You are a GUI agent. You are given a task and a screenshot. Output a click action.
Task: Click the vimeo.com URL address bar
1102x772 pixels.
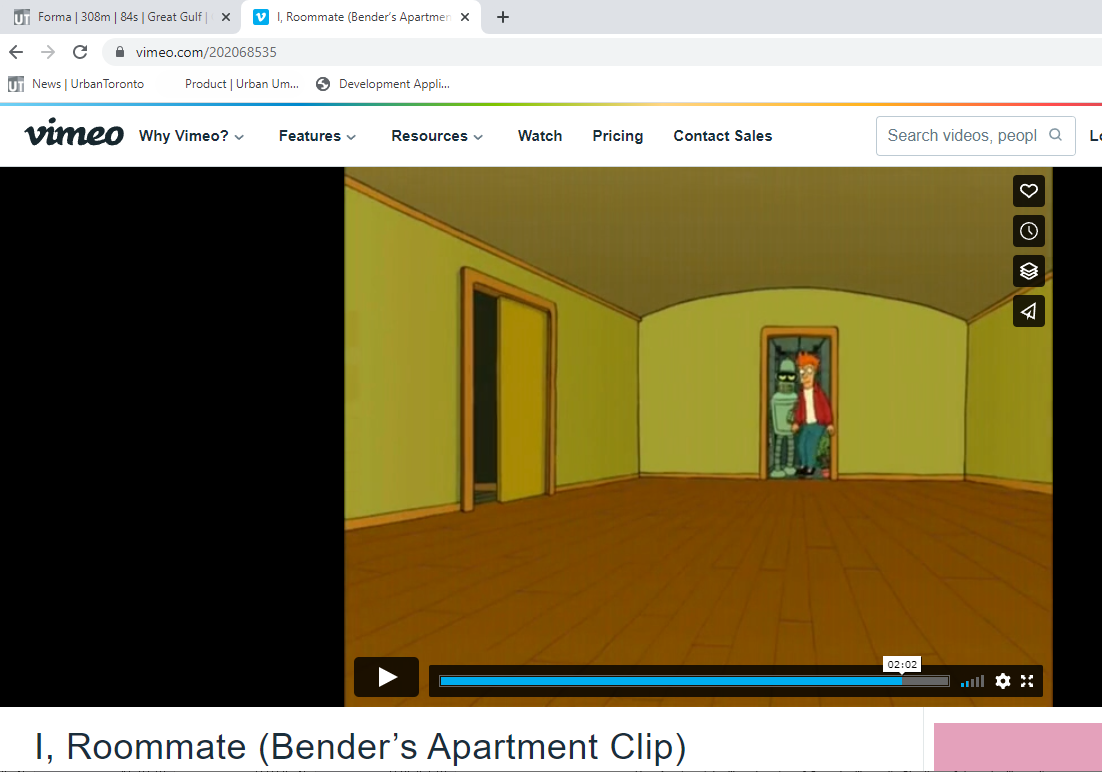click(x=604, y=52)
